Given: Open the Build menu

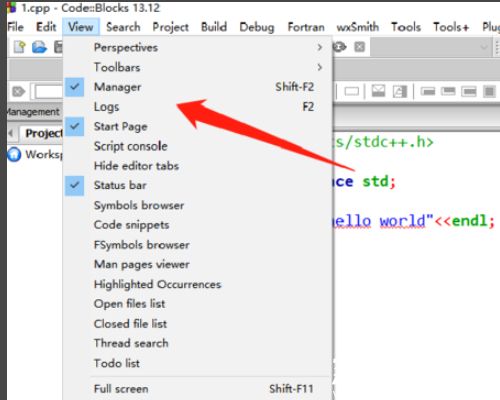Looking at the screenshot, I should tap(214, 27).
